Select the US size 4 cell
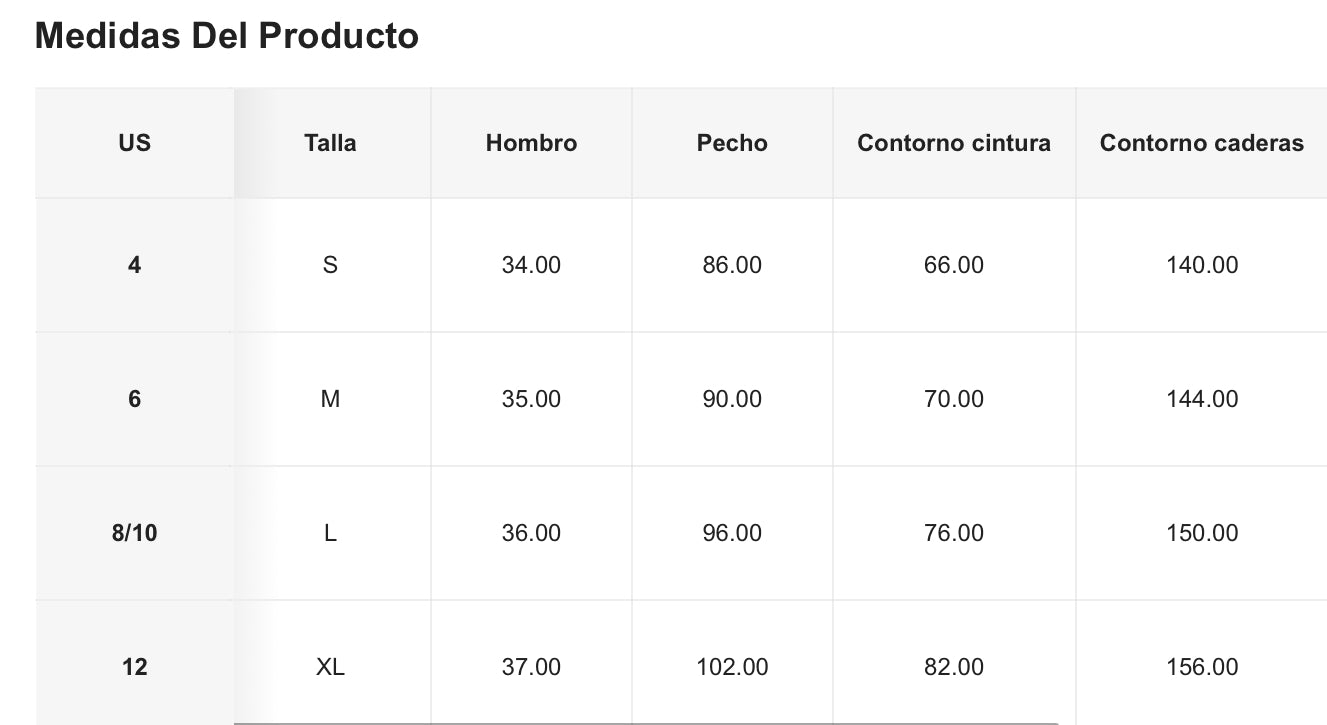Viewport: 1327px width, 725px height. [134, 265]
